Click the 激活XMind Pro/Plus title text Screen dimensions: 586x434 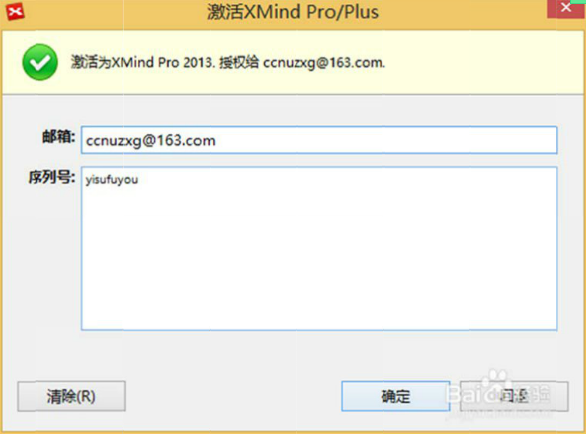click(293, 12)
